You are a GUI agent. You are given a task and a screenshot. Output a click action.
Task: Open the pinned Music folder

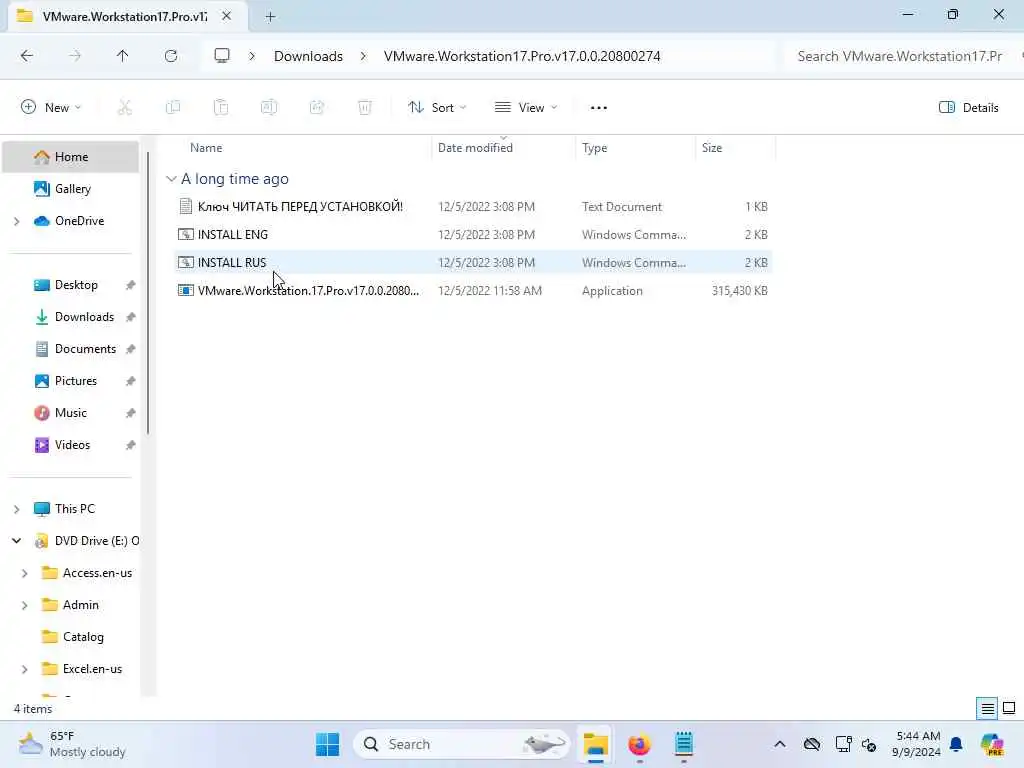[71, 413]
